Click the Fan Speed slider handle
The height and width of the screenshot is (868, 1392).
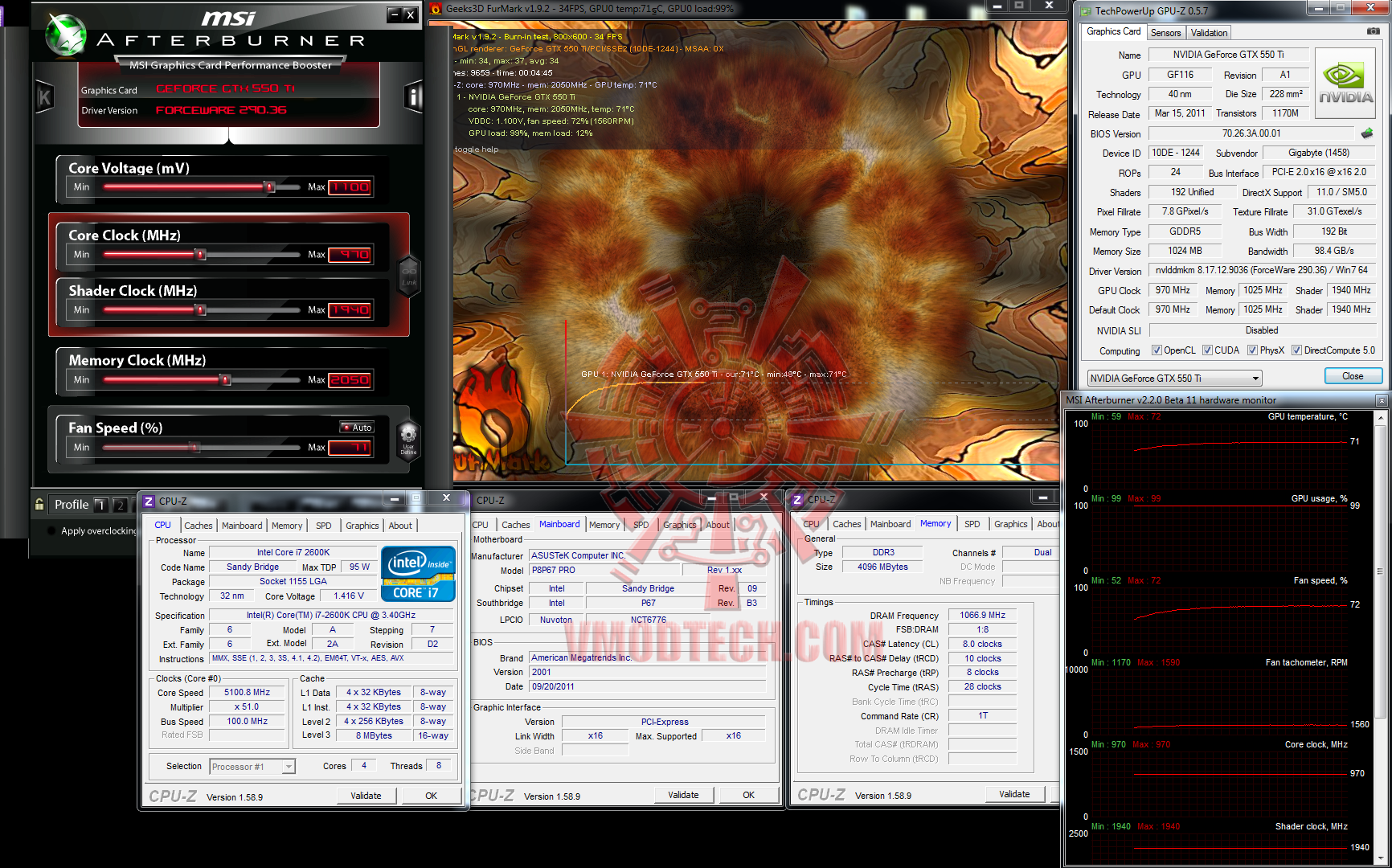(194, 448)
